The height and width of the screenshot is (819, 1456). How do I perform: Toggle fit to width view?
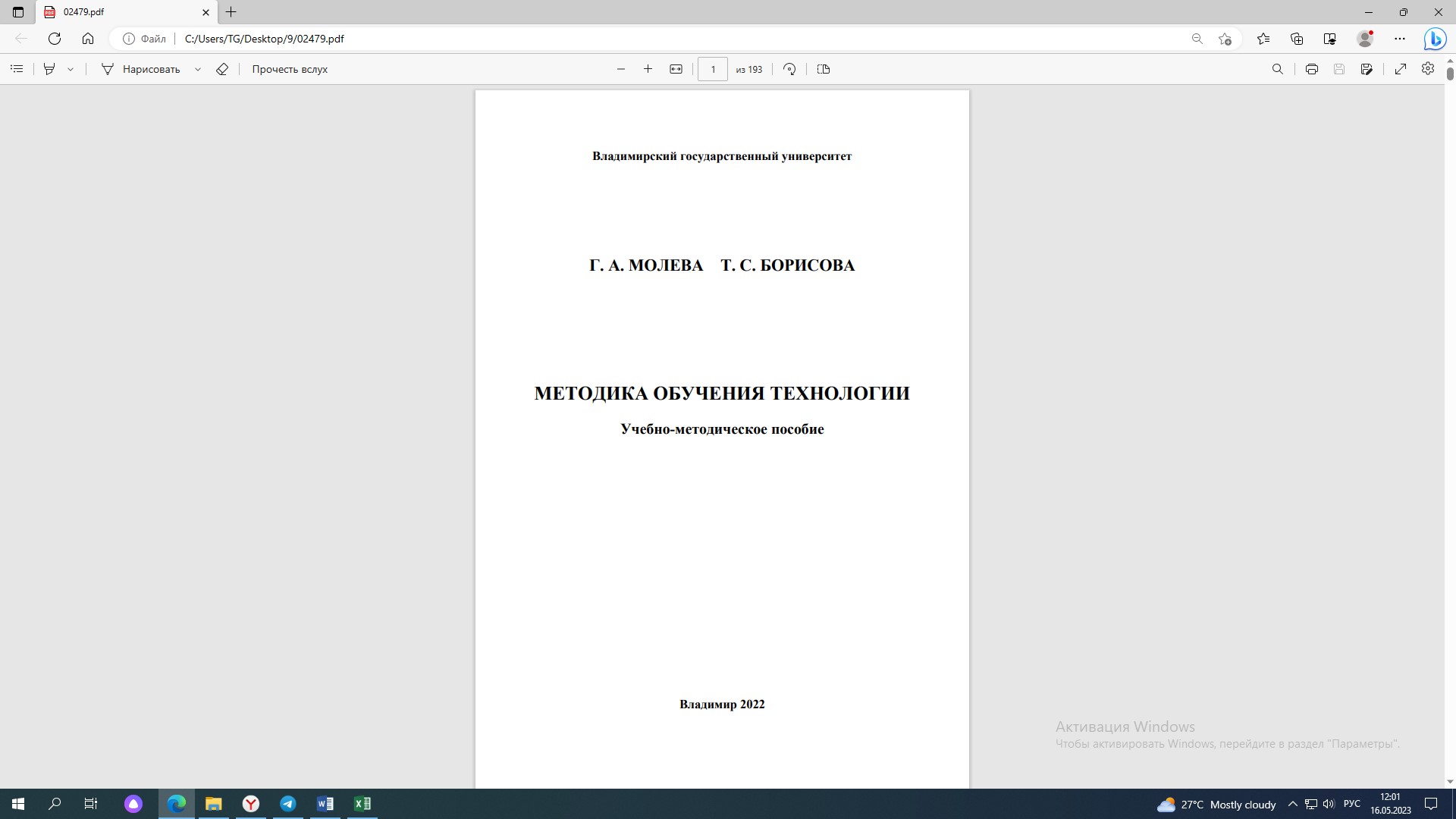point(676,69)
